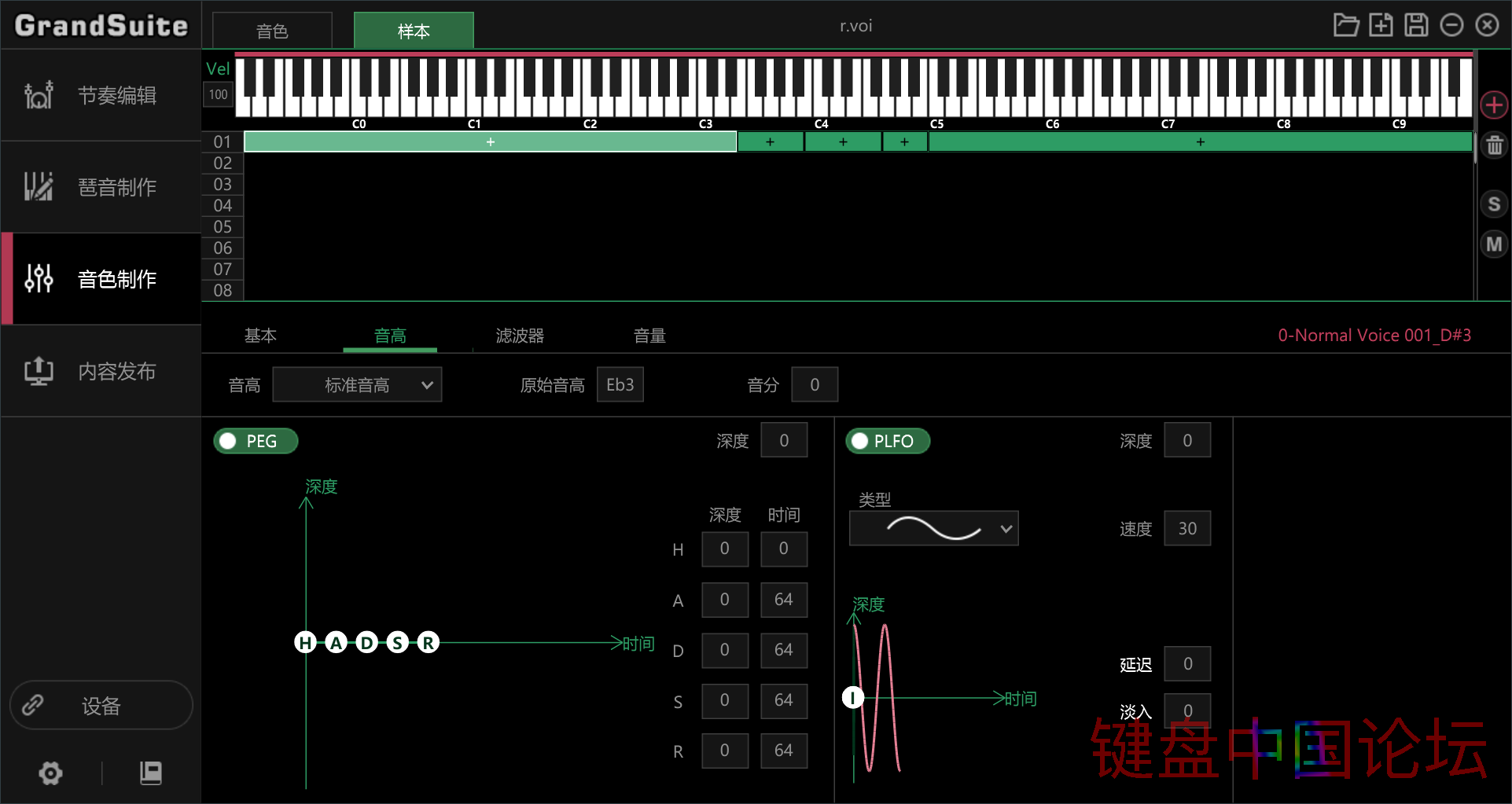1512x804 pixels.
Task: Toggle the PEG switch
Action: [x=256, y=441]
